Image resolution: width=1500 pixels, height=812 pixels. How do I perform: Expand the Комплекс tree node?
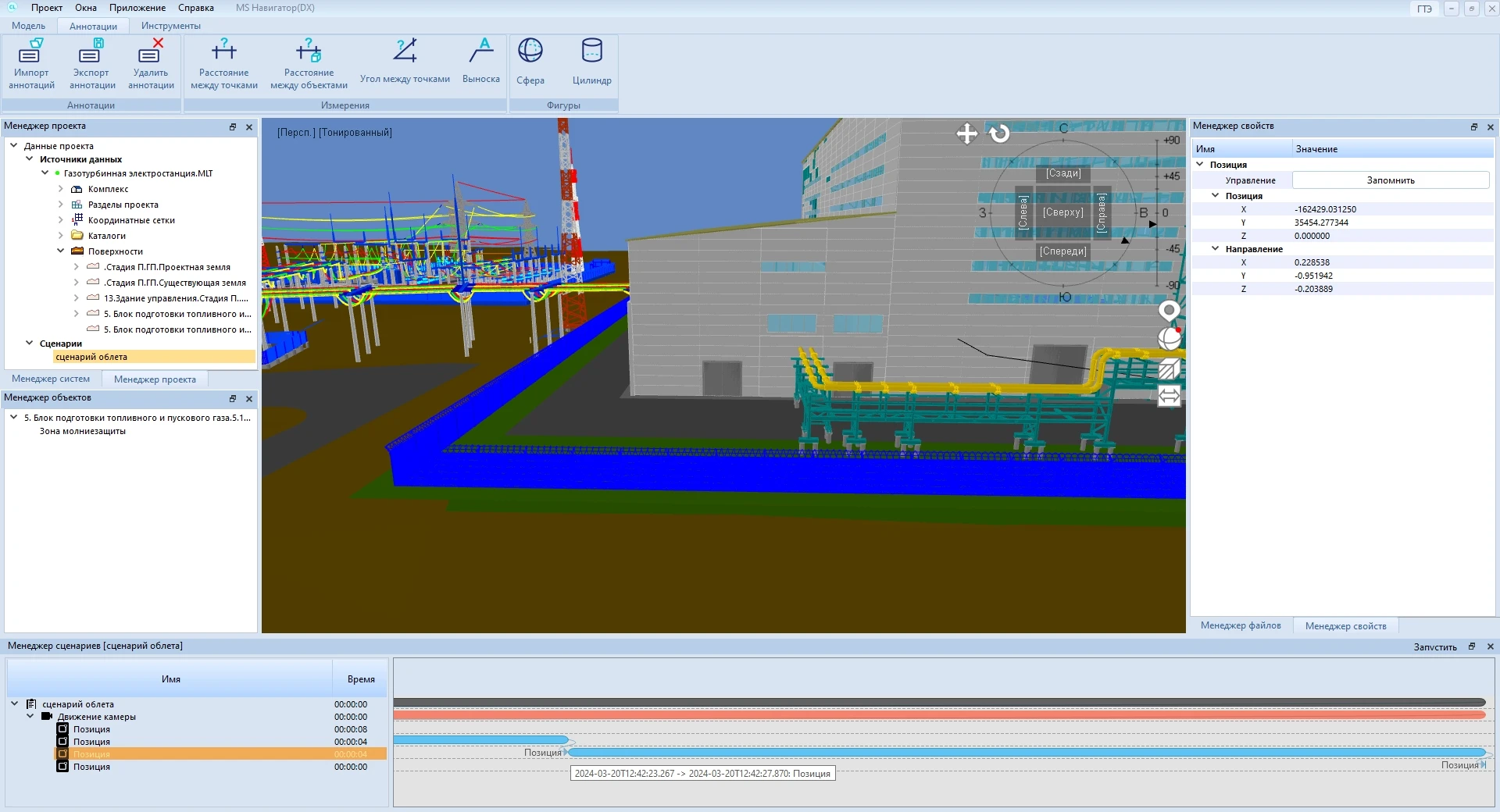coord(61,189)
